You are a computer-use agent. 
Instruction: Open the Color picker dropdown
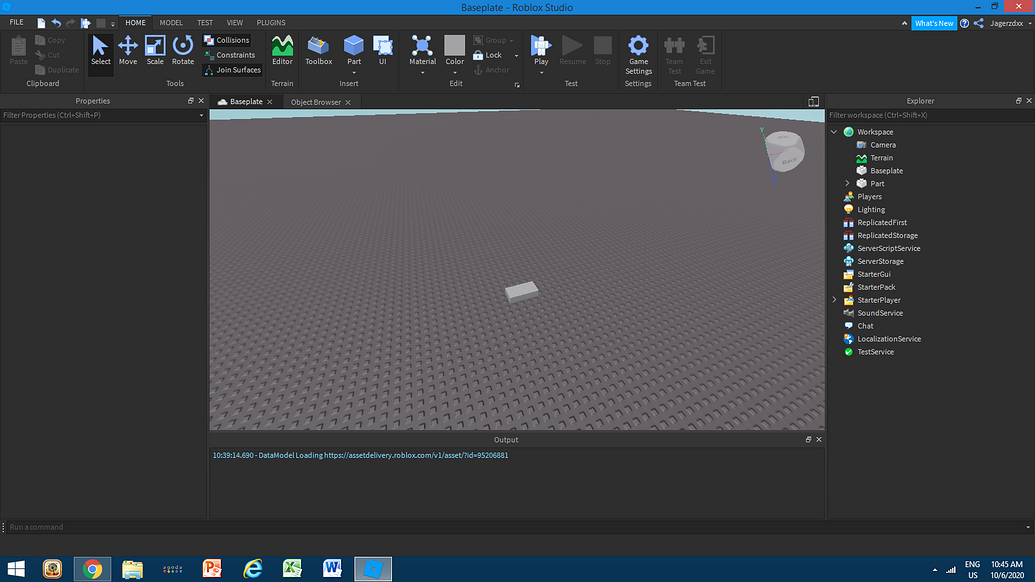click(x=455, y=71)
